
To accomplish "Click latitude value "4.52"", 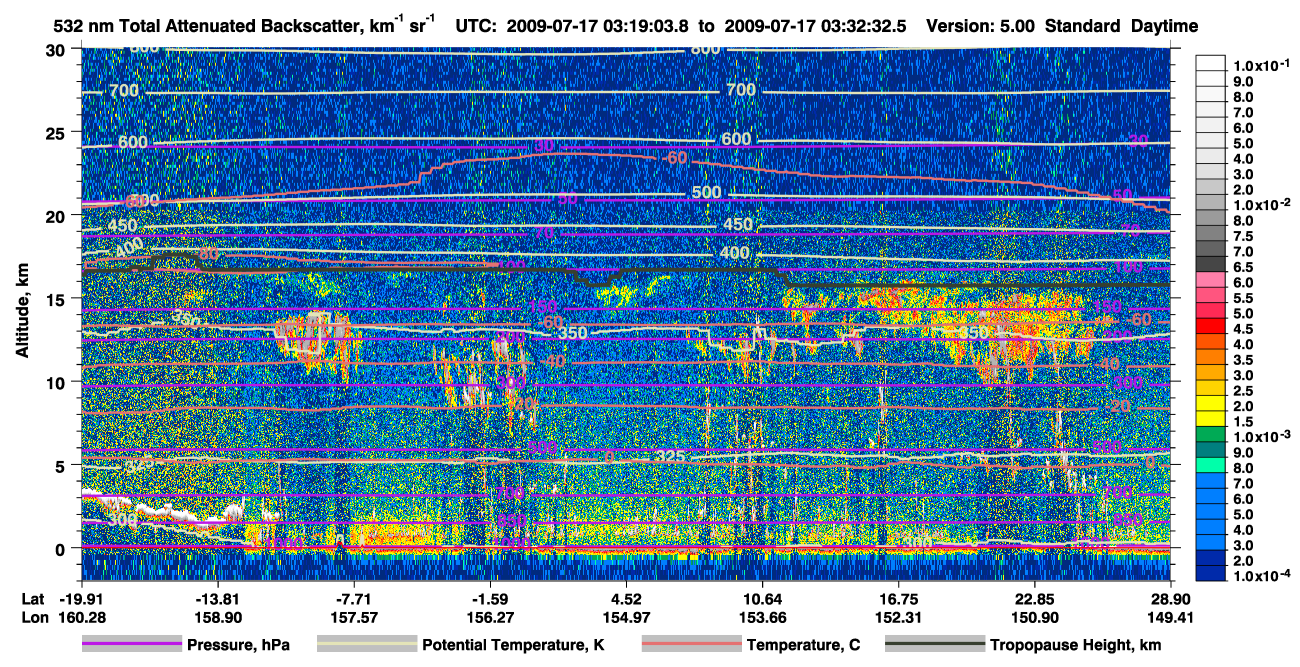I will (625, 598).
